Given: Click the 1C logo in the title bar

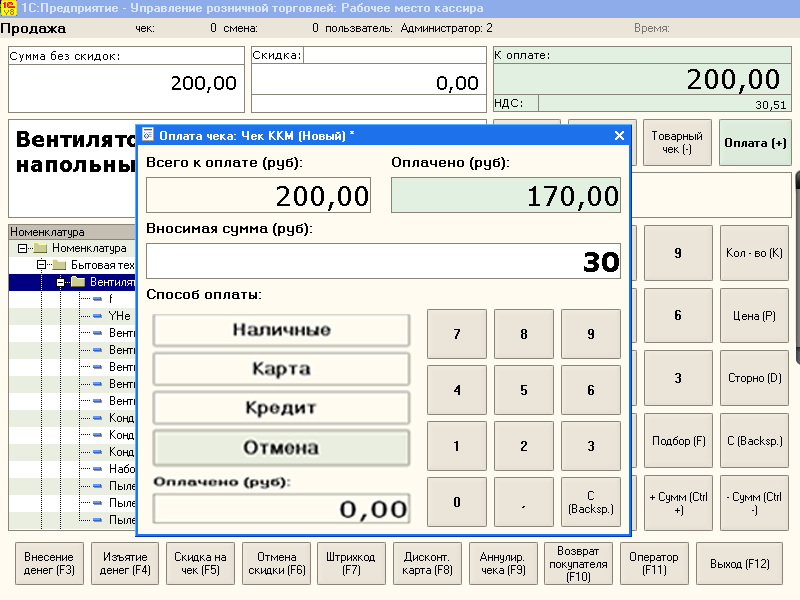Looking at the screenshot, I should pos(10,7).
